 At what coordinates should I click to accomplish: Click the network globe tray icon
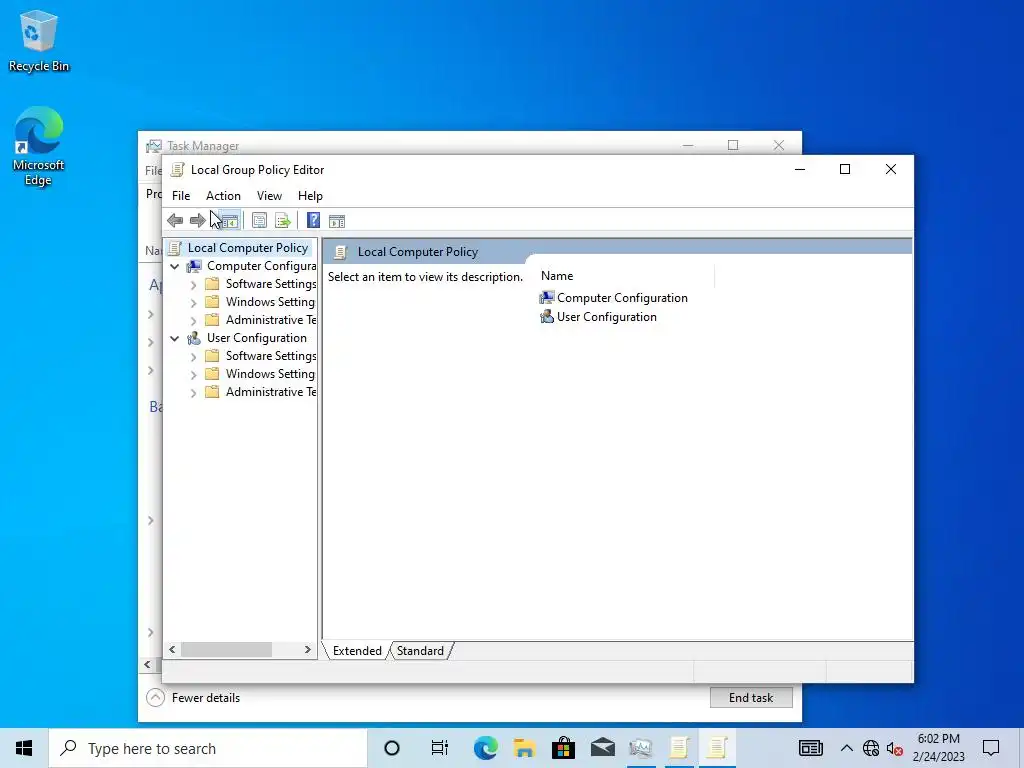tap(871, 748)
